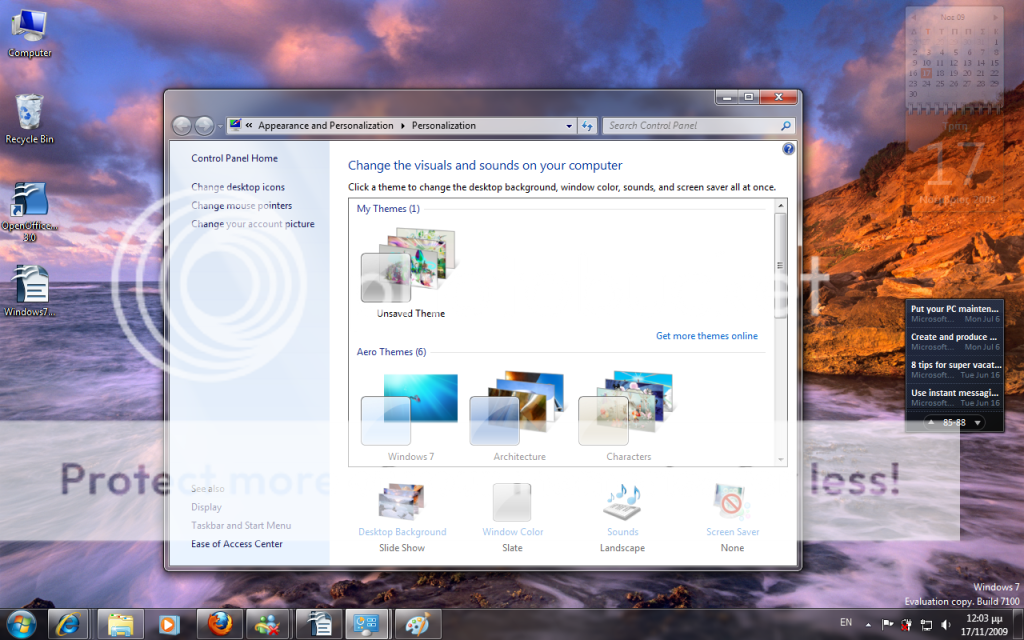Click the refresh button beside address bar
The height and width of the screenshot is (640, 1024).
point(587,126)
